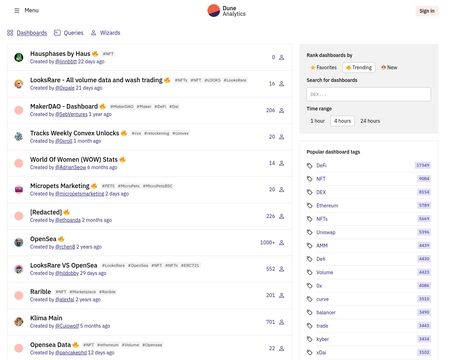Screen dimensions: 450x360
Task: Click favorites person icon beside 552 count
Action: tap(281, 269)
